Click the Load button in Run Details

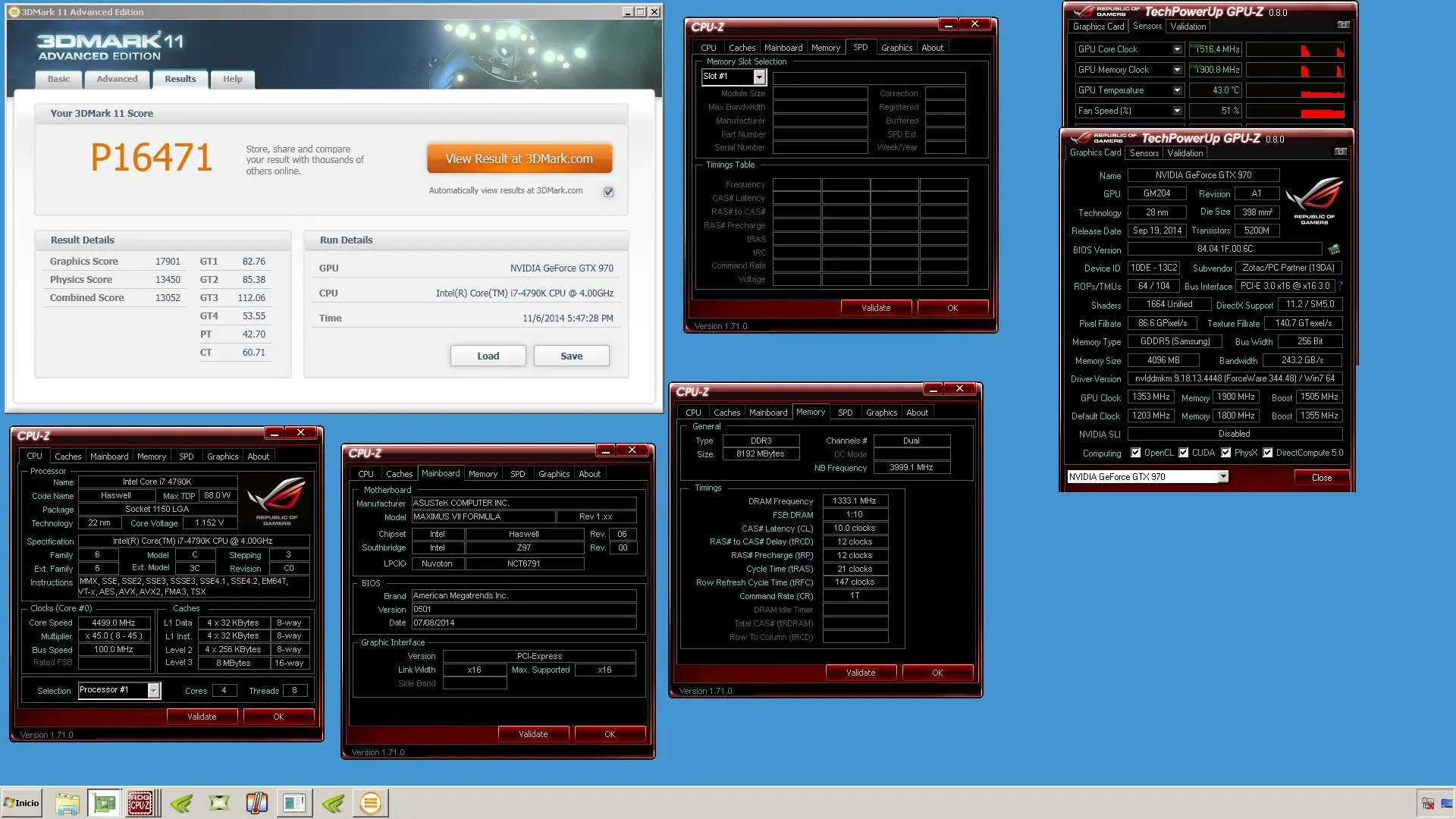[488, 356]
